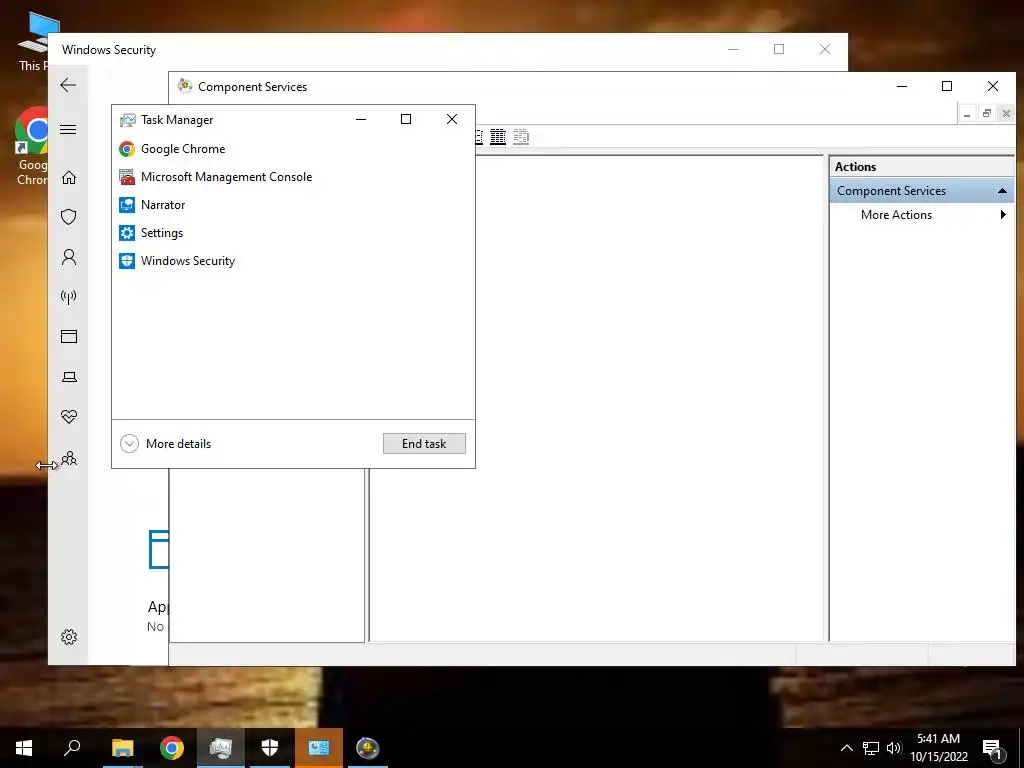Viewport: 1024px width, 768px height.
Task: Open File Explorer from the taskbar
Action: (x=122, y=748)
